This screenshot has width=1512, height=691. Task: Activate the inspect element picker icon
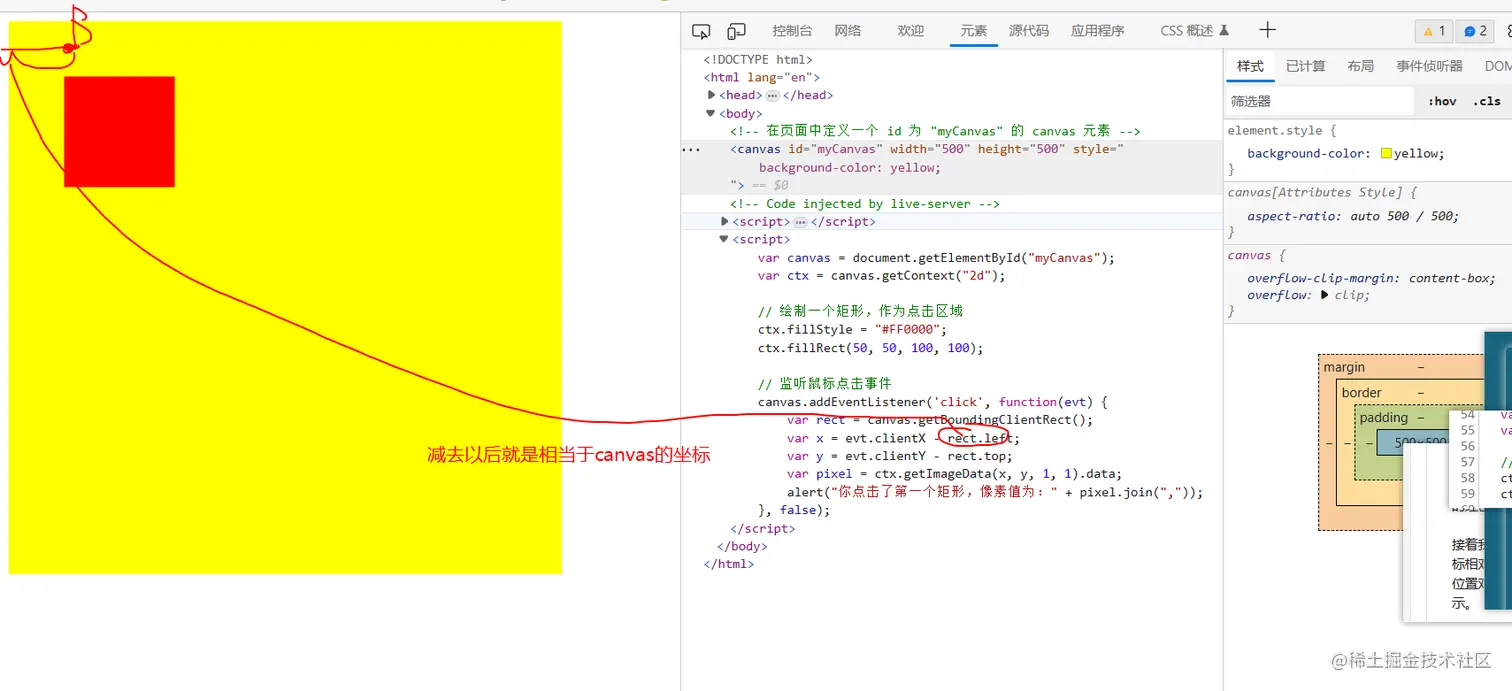[x=701, y=31]
